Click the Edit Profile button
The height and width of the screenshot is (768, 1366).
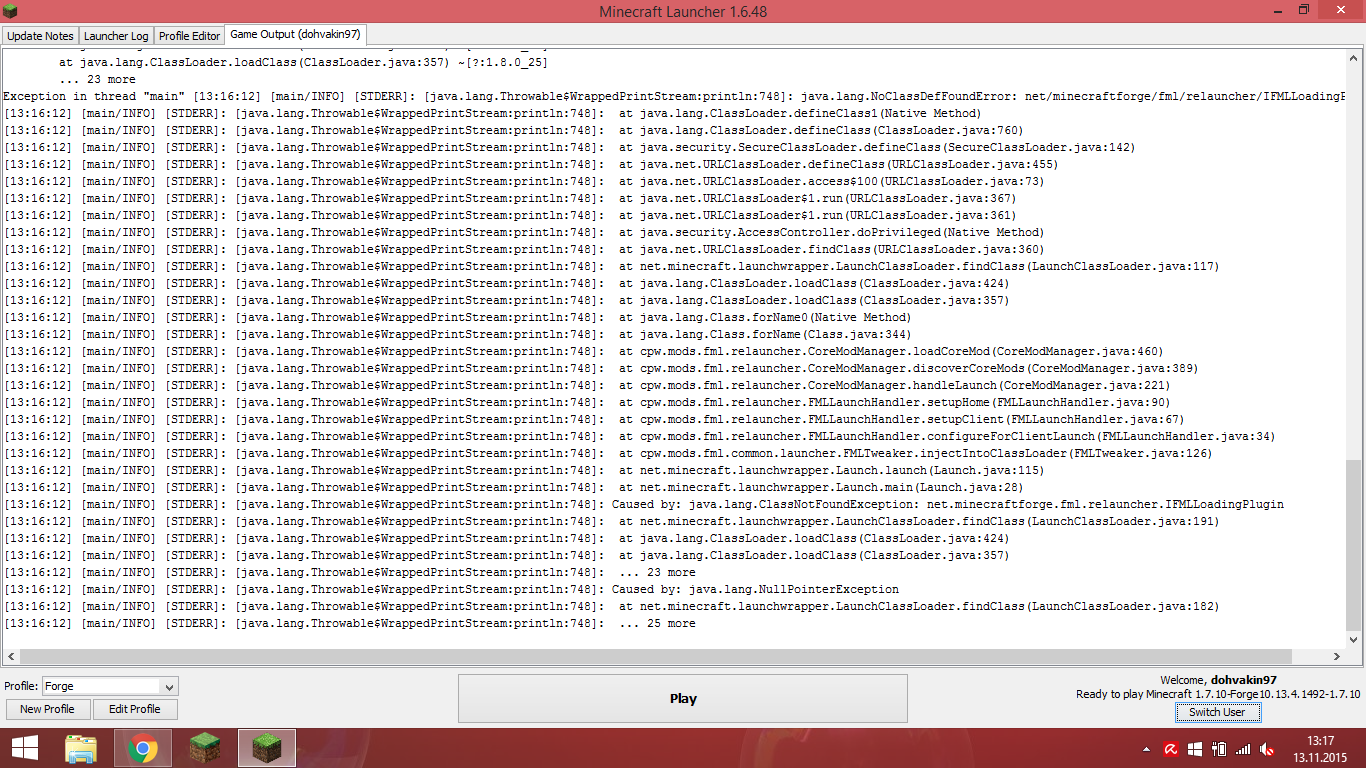(135, 709)
